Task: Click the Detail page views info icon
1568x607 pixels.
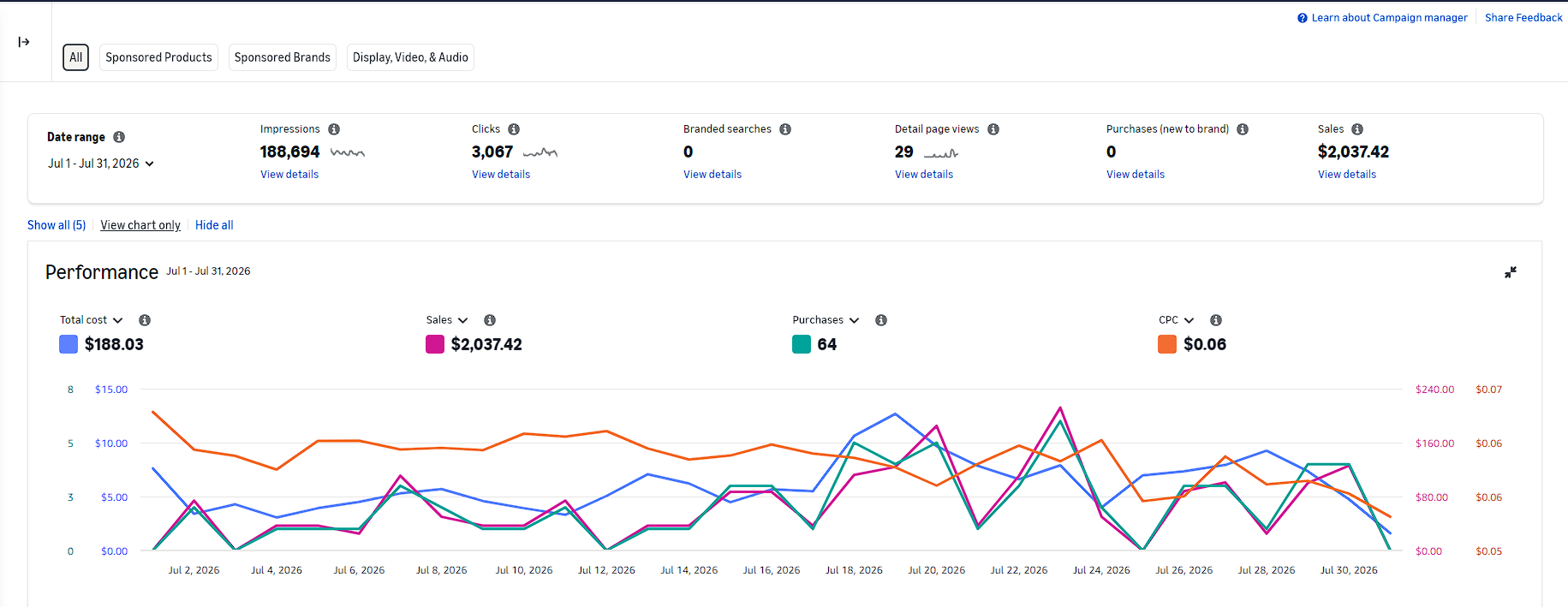Action: (993, 129)
